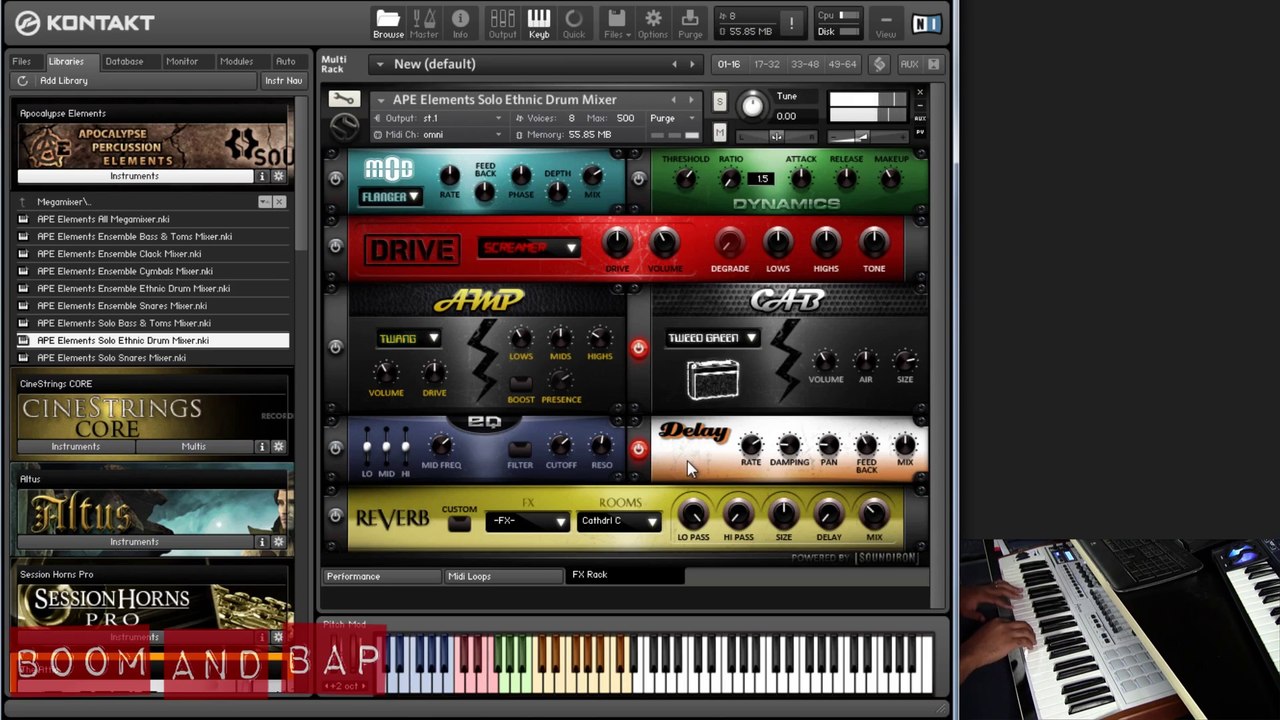Open the Cathdrl C rooms dropdown
The height and width of the screenshot is (720, 1280).
tap(619, 521)
